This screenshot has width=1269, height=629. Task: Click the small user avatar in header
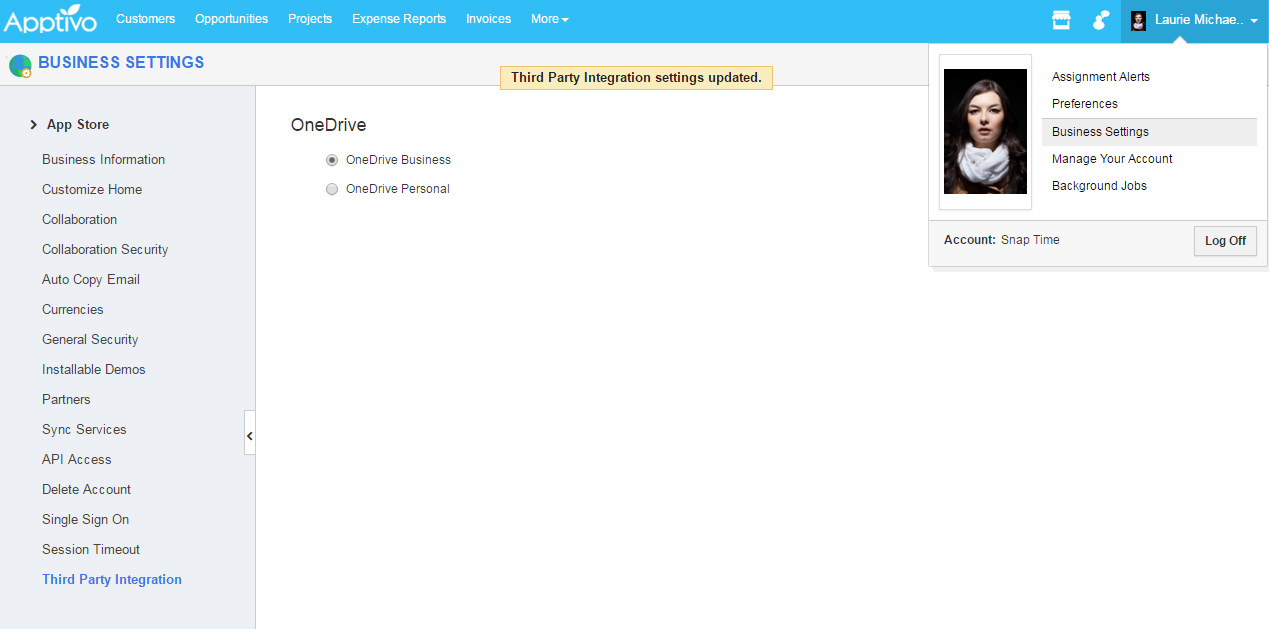point(1138,20)
